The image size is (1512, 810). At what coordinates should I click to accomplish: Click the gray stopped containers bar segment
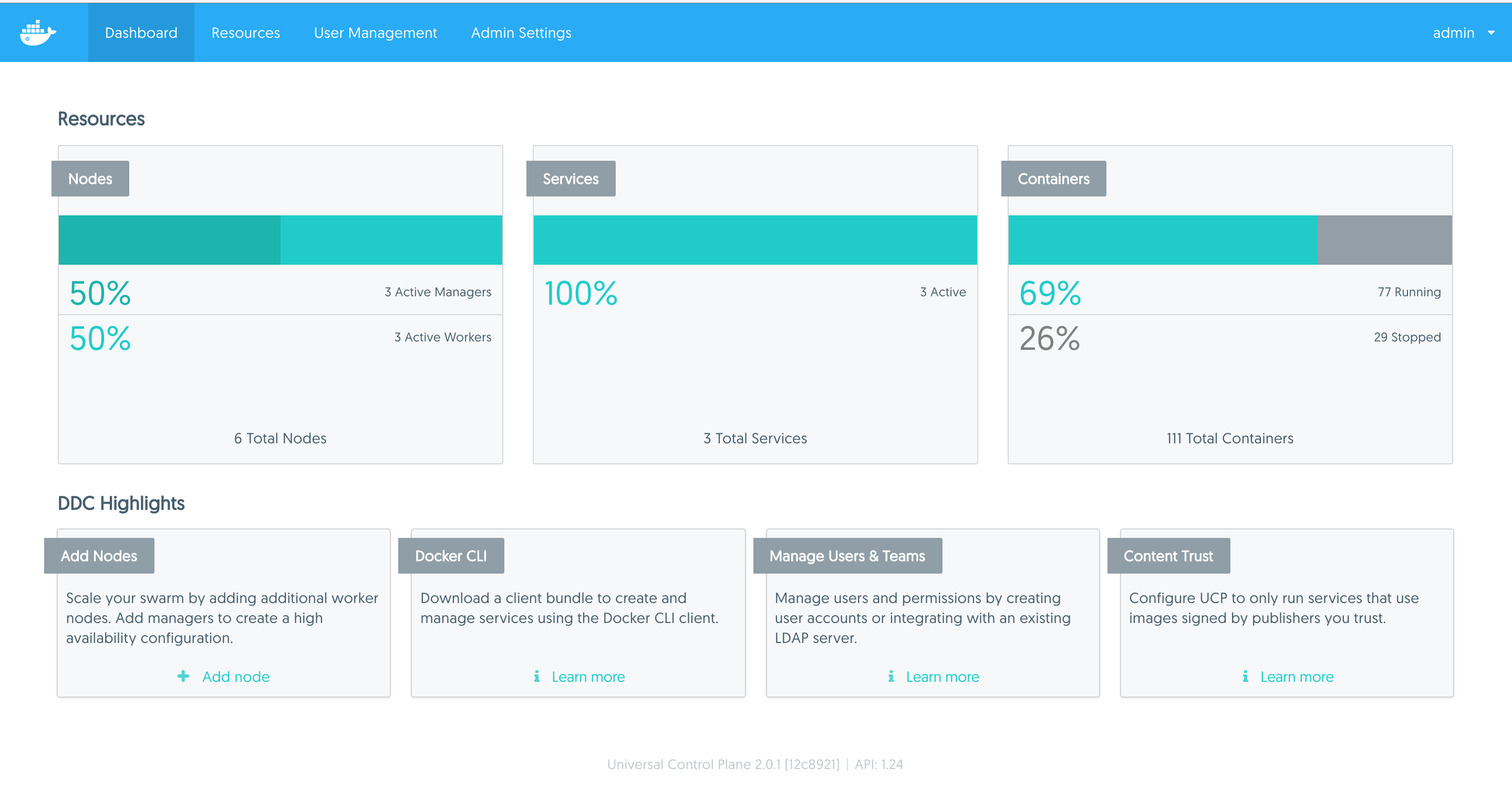click(x=1385, y=240)
